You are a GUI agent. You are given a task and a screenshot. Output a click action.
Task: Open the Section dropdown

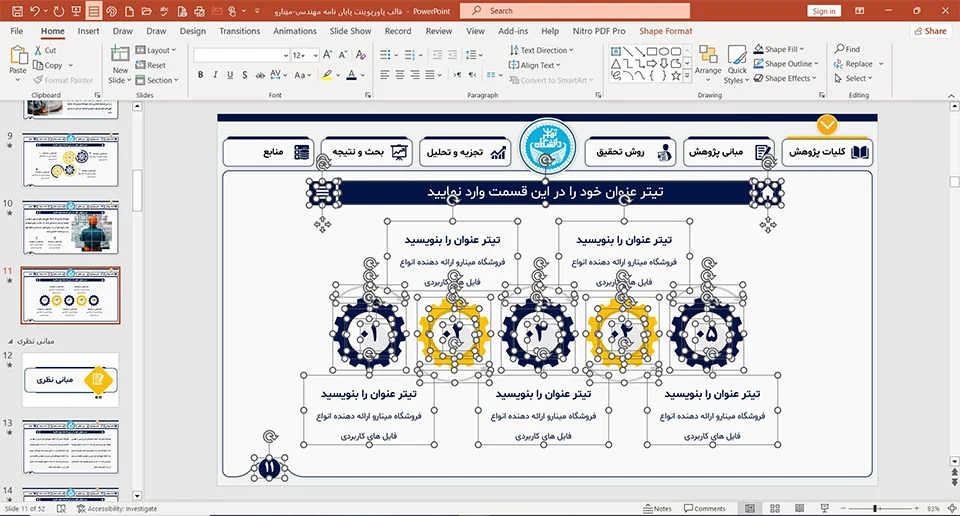[x=157, y=80]
